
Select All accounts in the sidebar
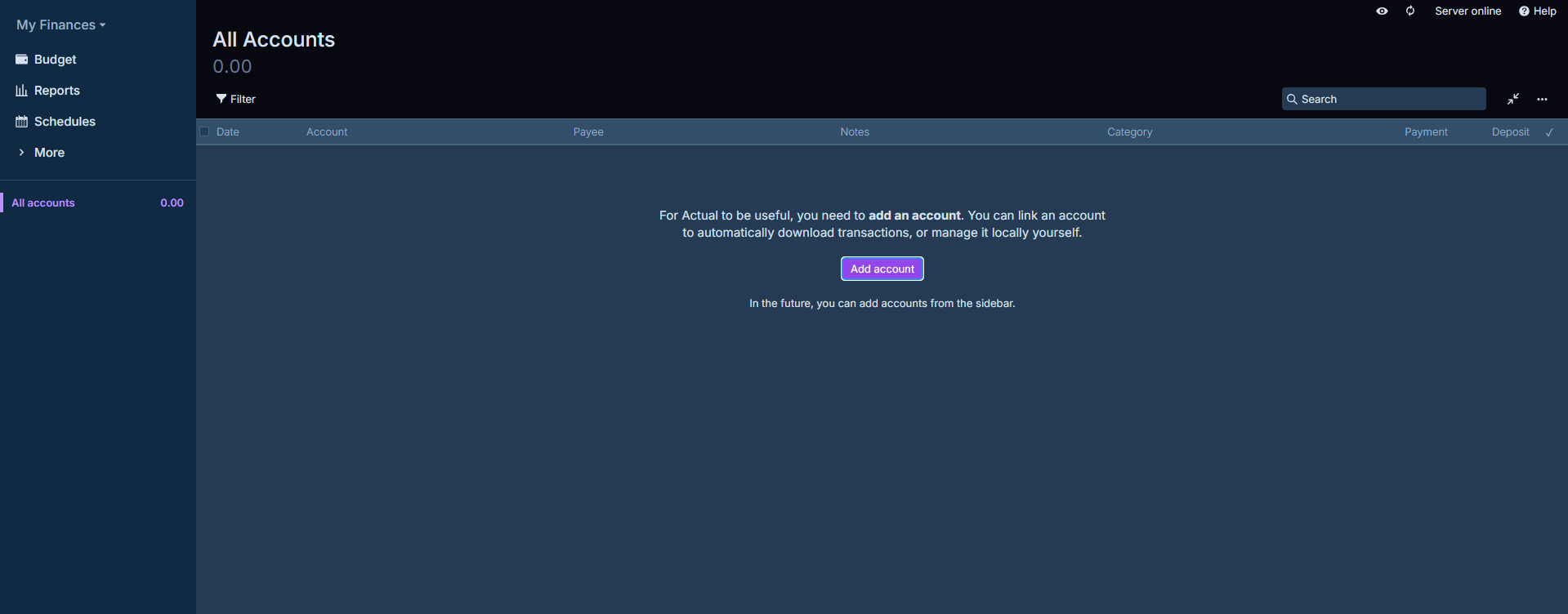tap(98, 202)
